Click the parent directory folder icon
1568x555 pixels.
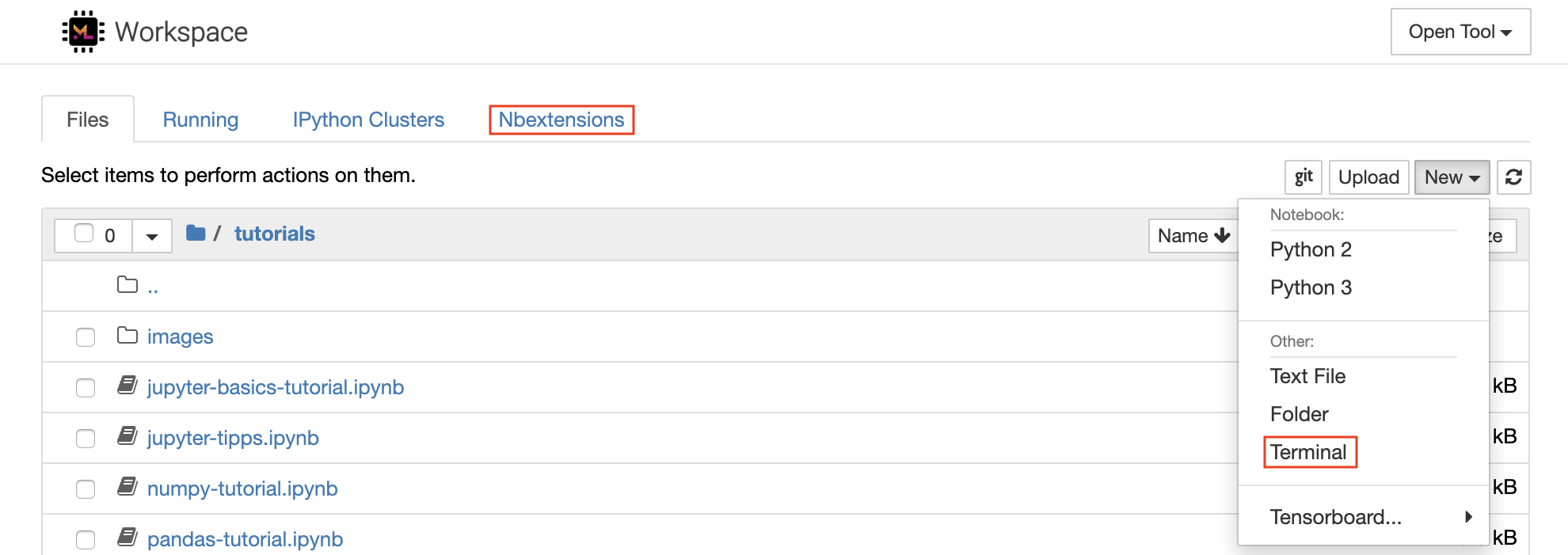pyautogui.click(x=127, y=285)
